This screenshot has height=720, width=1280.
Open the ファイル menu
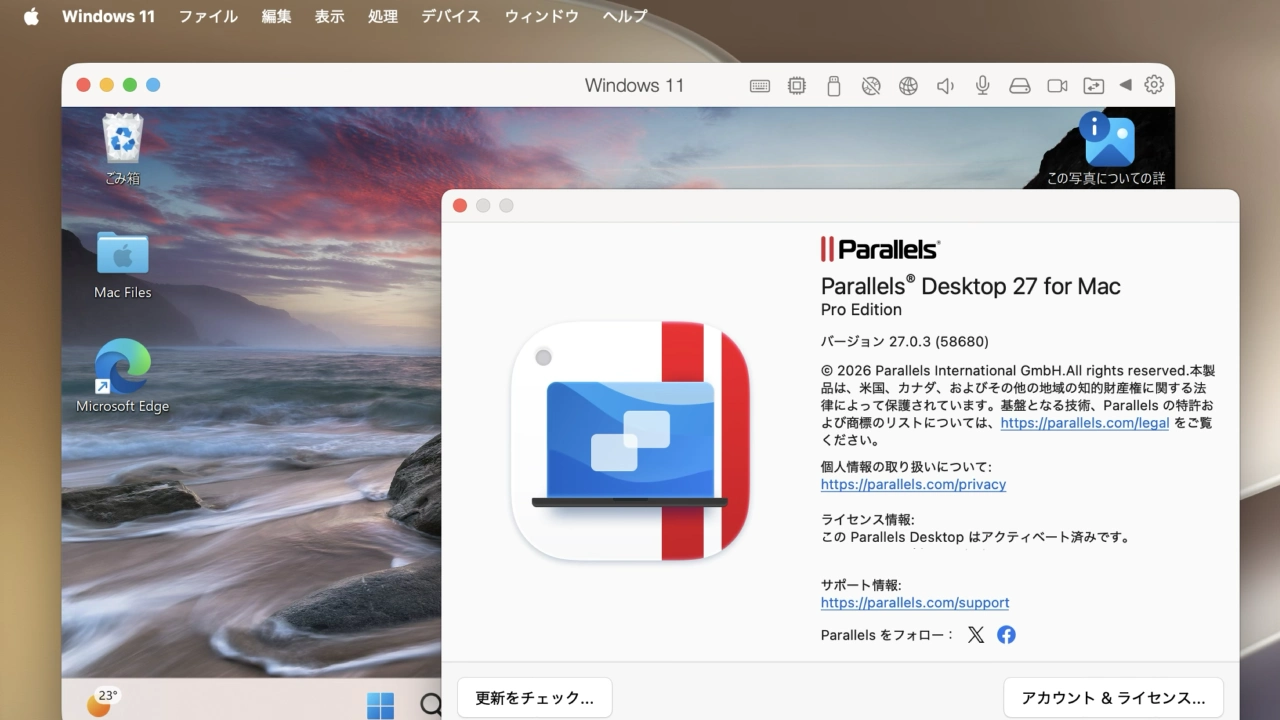(x=208, y=16)
